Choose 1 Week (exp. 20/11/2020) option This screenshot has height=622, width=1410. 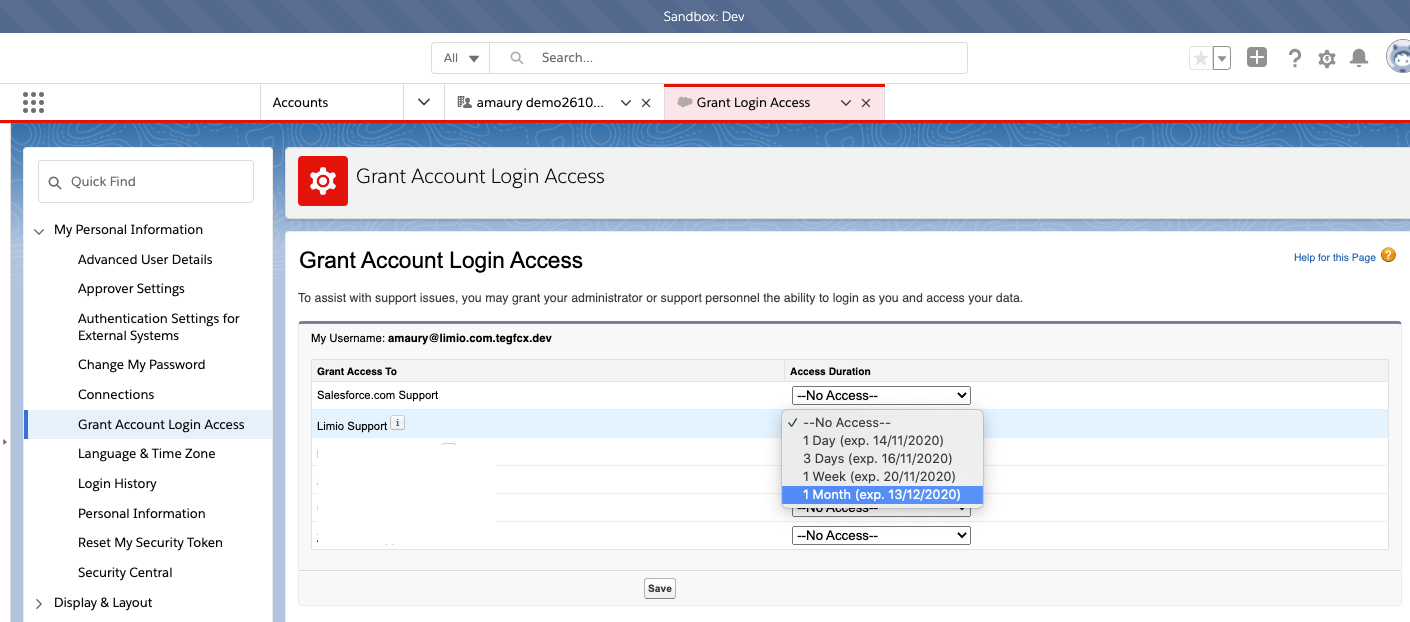(878, 477)
